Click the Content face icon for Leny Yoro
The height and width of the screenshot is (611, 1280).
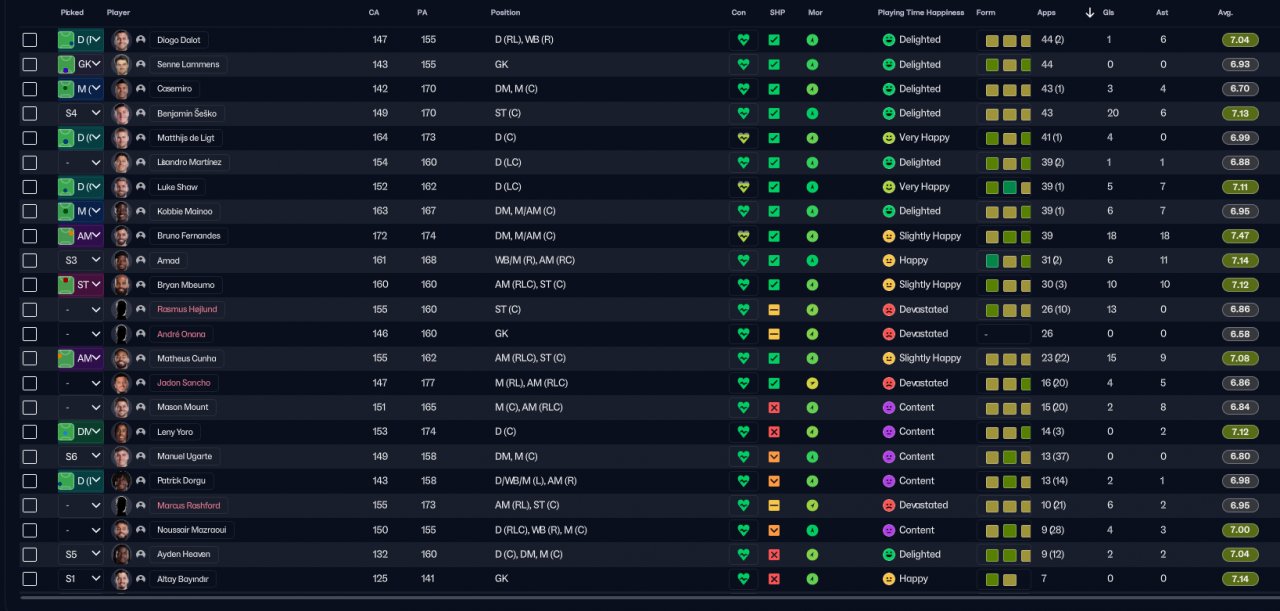click(888, 432)
